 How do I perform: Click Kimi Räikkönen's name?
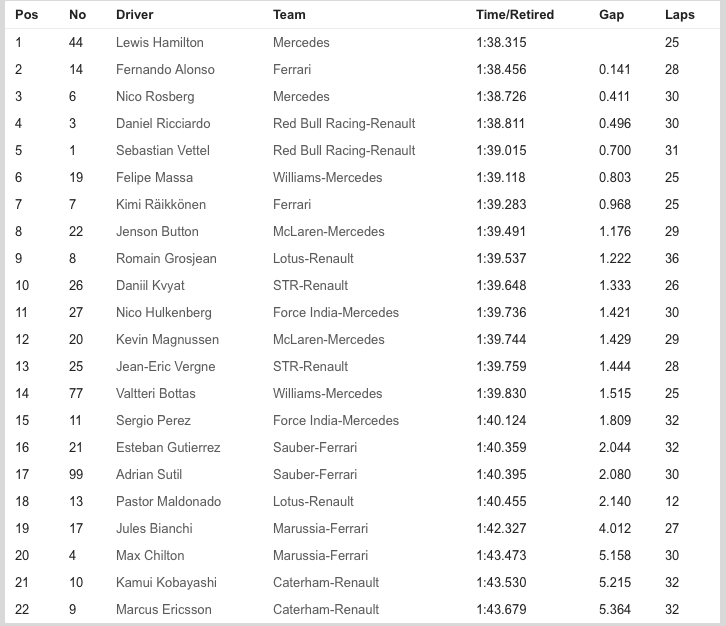coord(161,204)
